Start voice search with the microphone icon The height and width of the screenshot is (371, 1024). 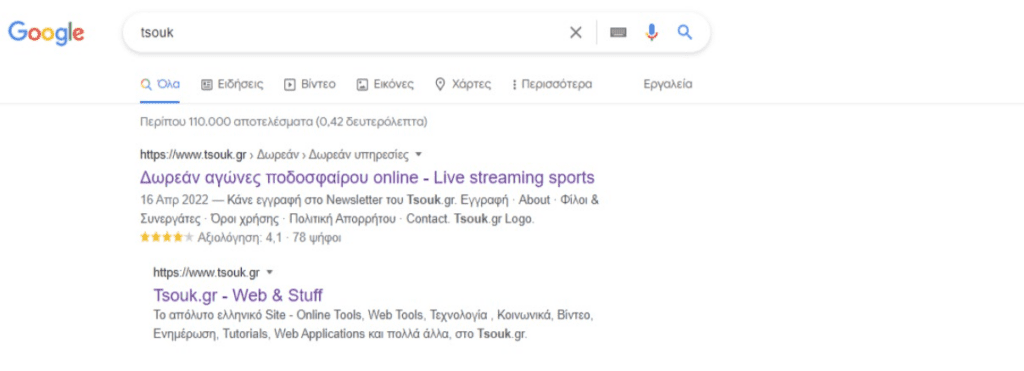(651, 32)
